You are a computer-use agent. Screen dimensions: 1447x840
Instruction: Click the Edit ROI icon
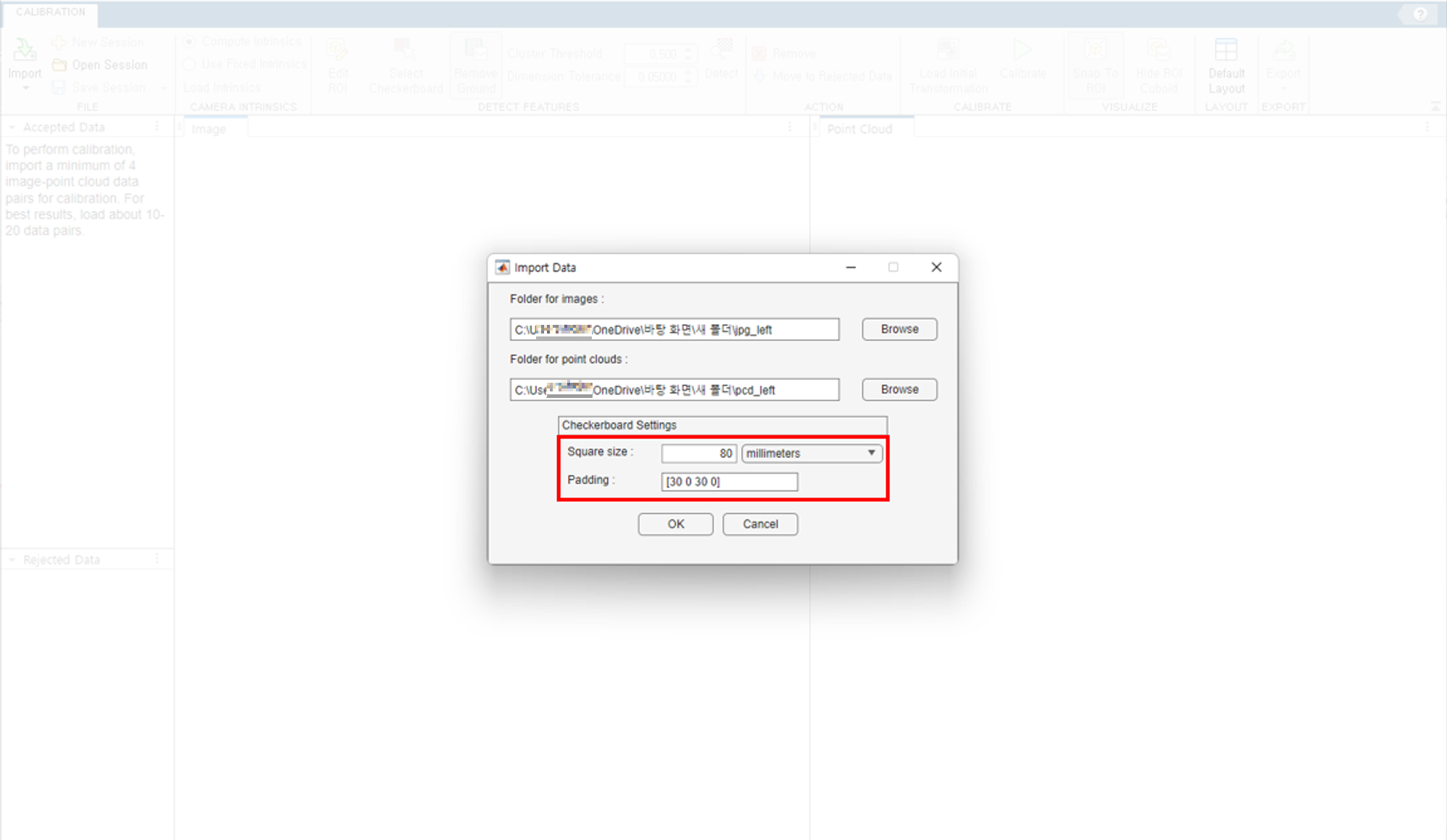337,51
